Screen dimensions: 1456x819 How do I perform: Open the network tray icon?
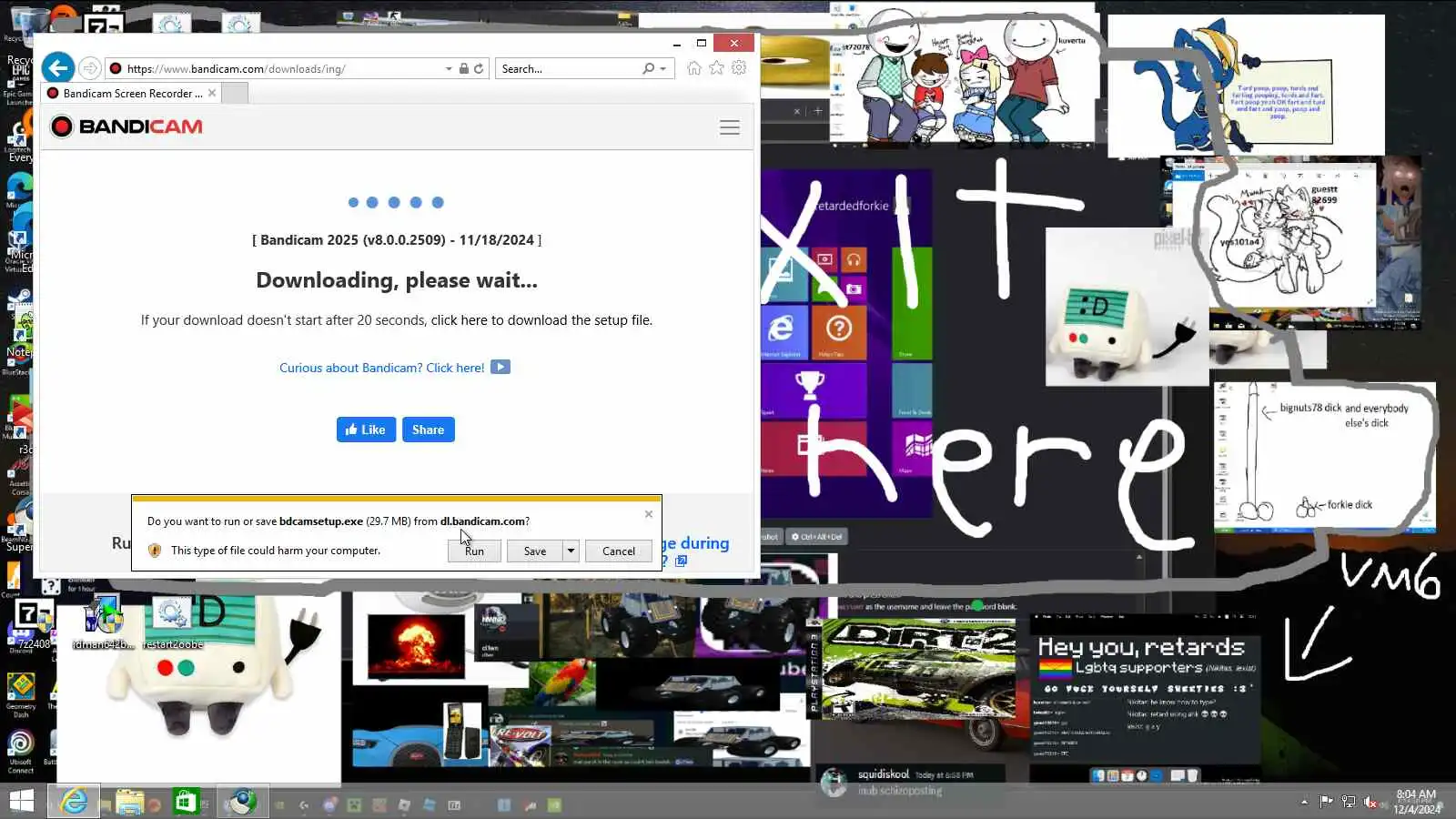tap(1349, 802)
